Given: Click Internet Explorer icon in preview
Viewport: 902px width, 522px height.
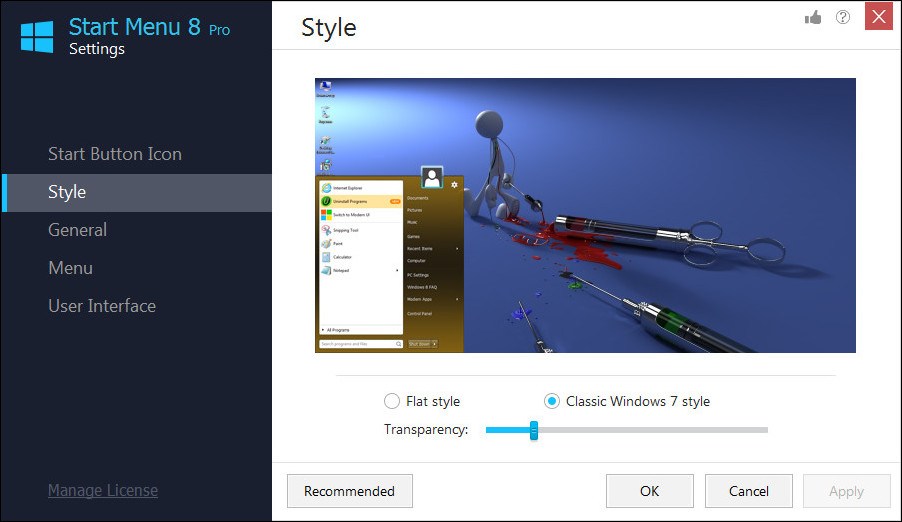Looking at the screenshot, I should tap(326, 188).
